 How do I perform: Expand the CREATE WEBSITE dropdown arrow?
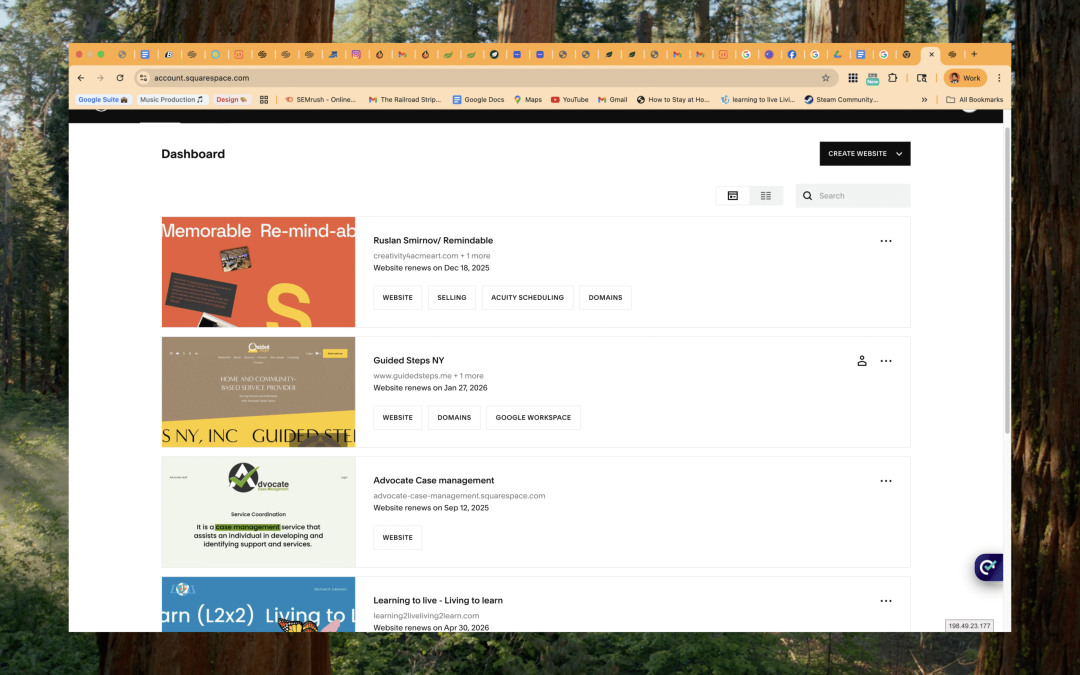coord(898,153)
